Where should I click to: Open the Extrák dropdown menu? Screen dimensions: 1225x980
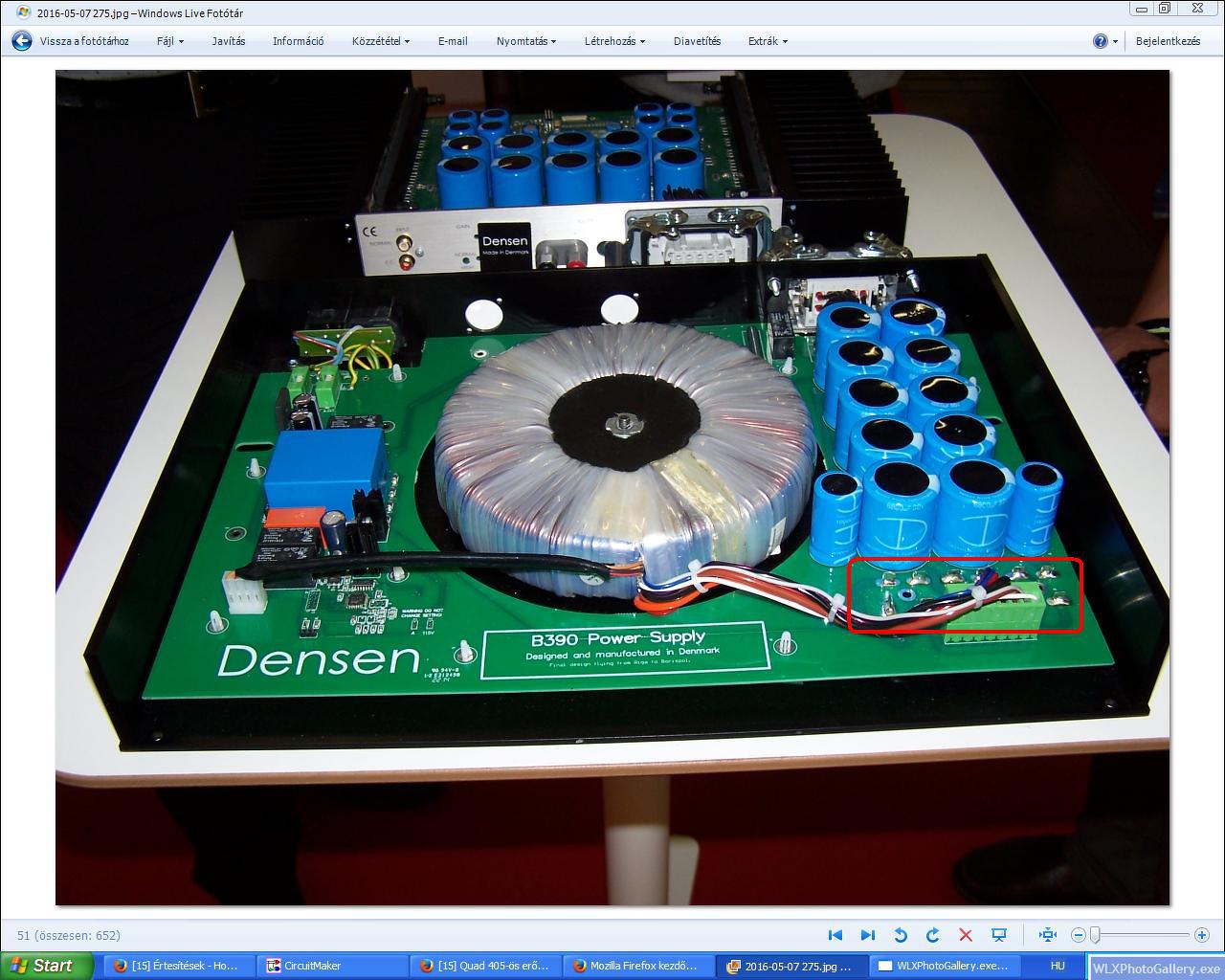coord(768,41)
